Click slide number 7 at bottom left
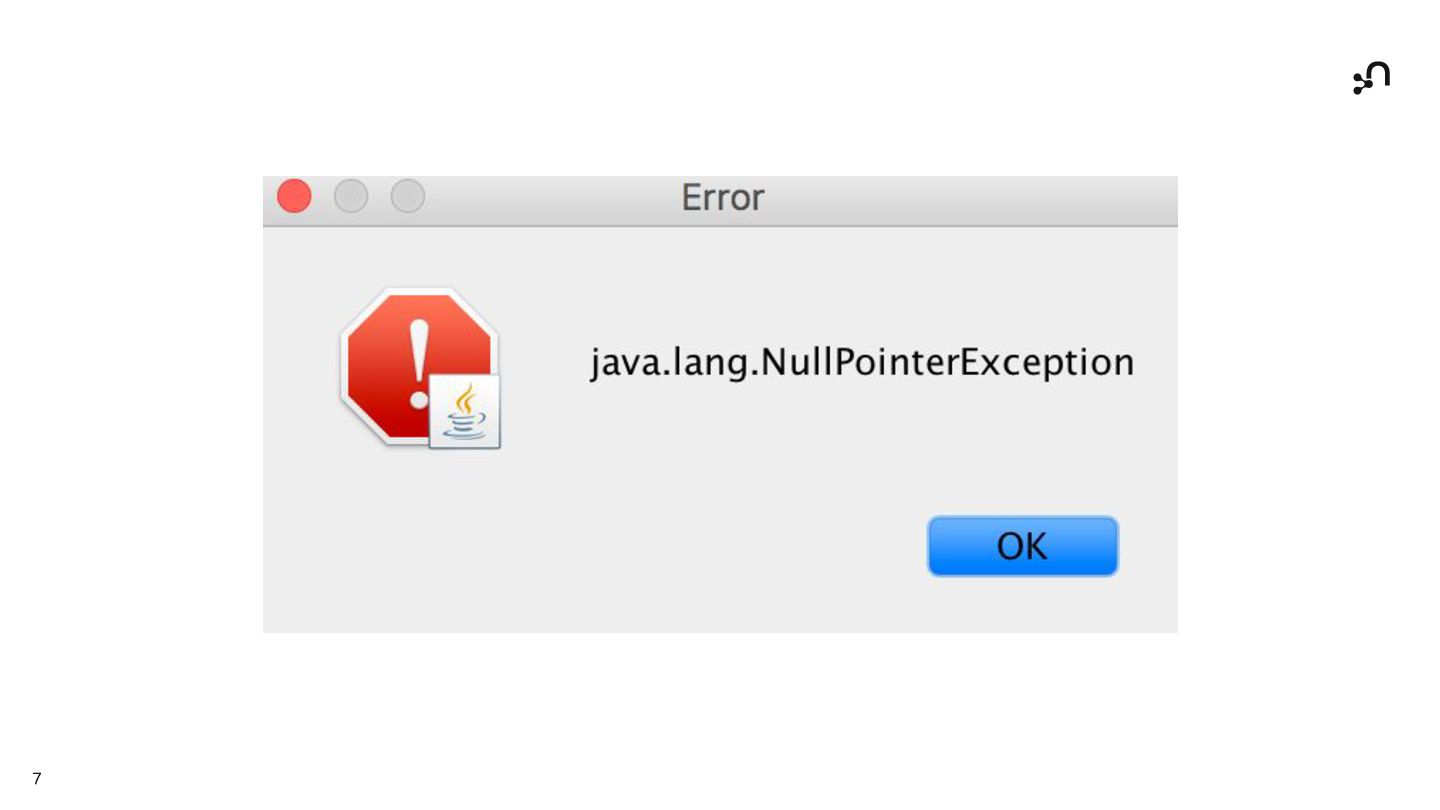The width and height of the screenshot is (1440, 810). (37, 779)
